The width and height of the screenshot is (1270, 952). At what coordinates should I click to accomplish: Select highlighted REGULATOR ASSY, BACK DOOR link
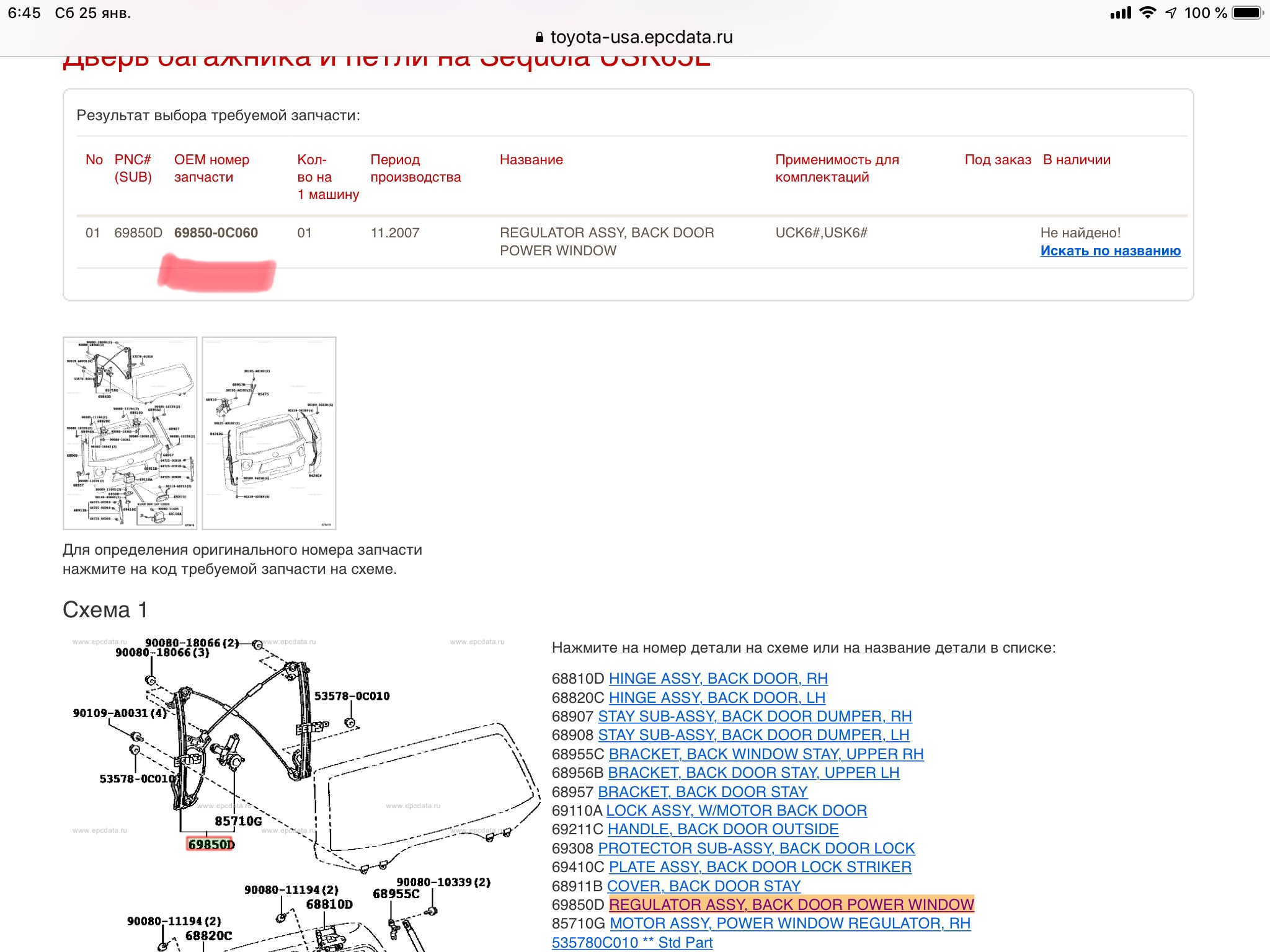pyautogui.click(x=791, y=905)
